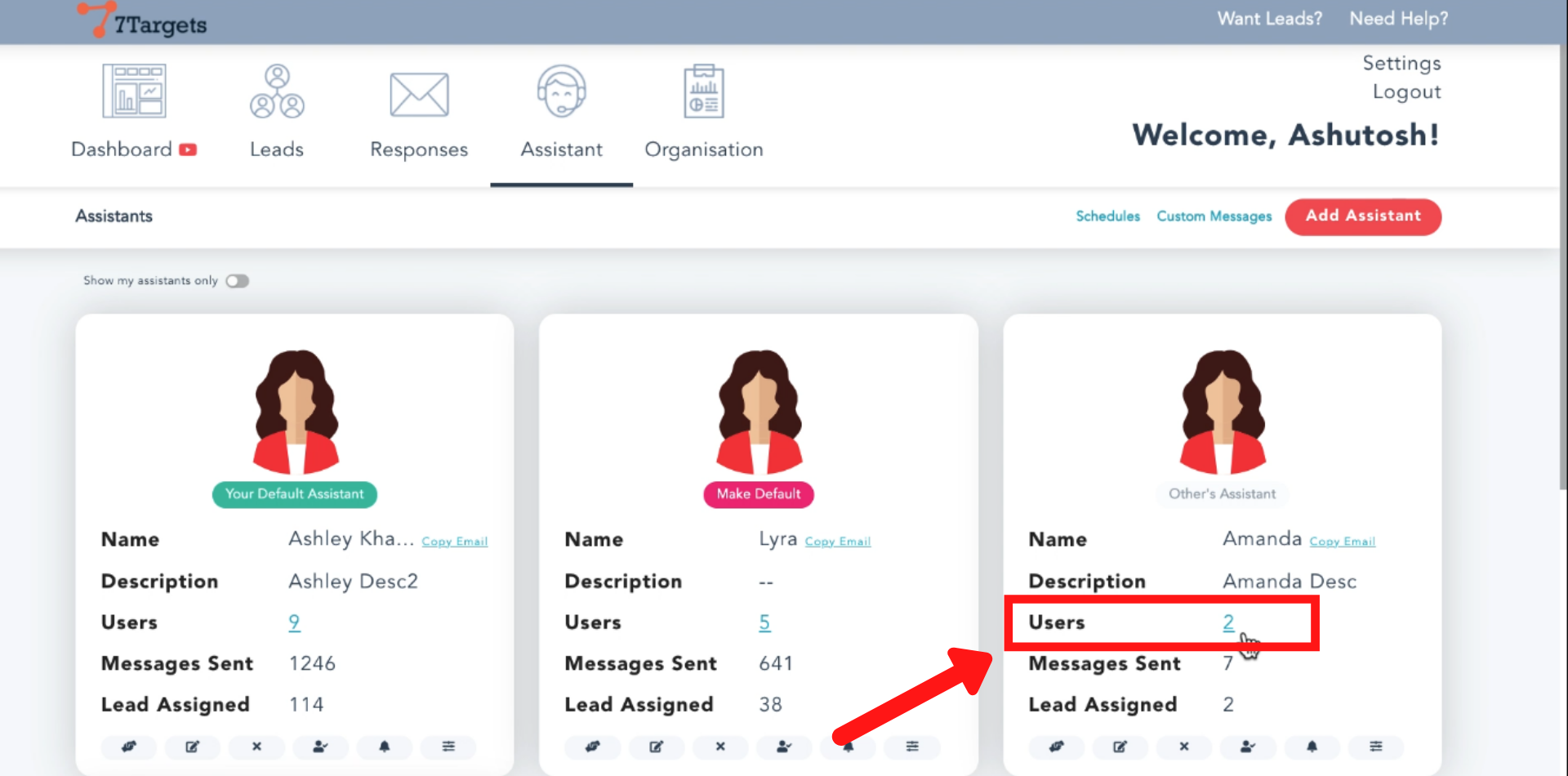The height and width of the screenshot is (776, 1568).
Task: Click the edit icon on Amanda's card
Action: 1120,747
